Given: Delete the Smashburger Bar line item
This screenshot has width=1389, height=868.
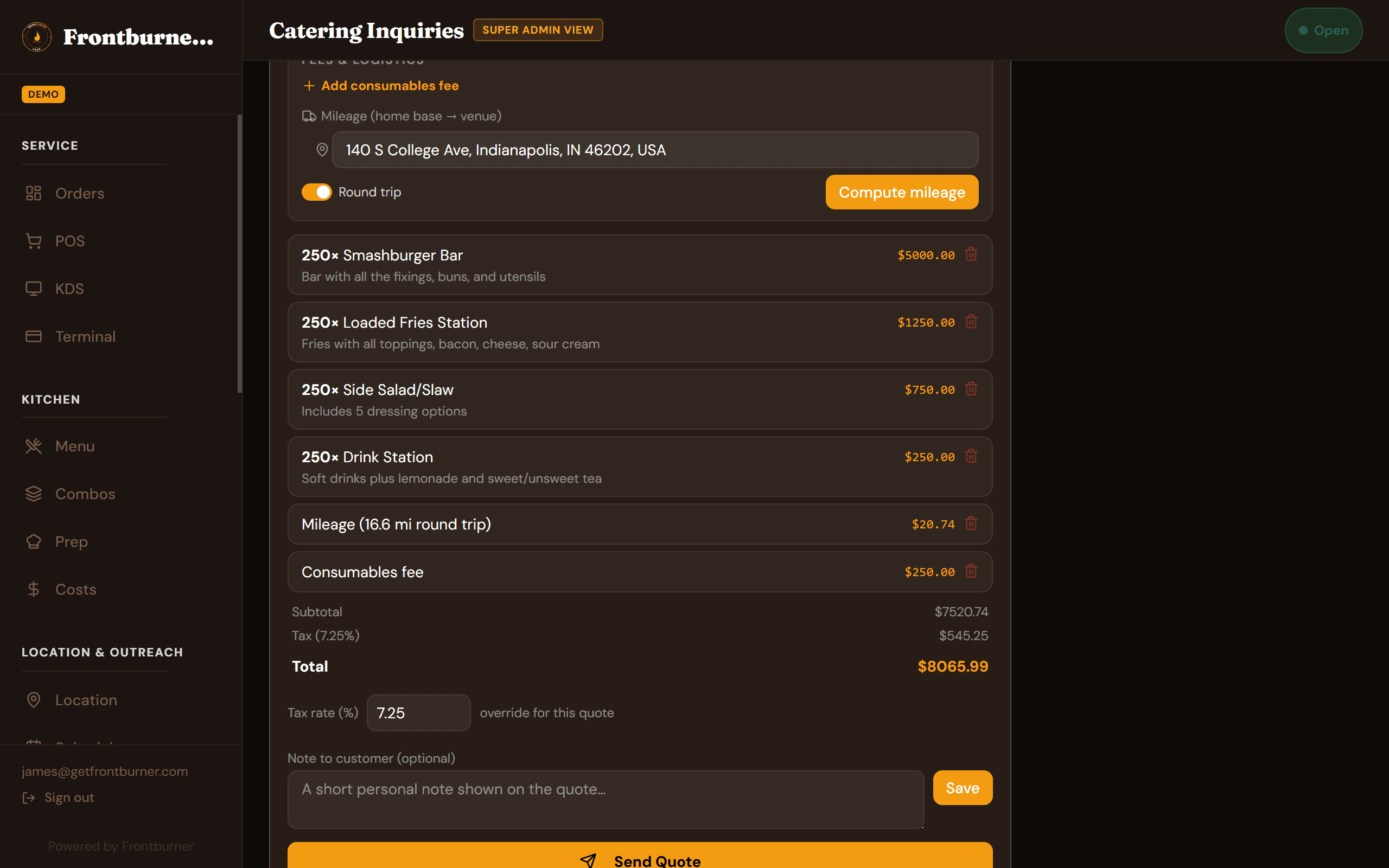Looking at the screenshot, I should 971,254.
